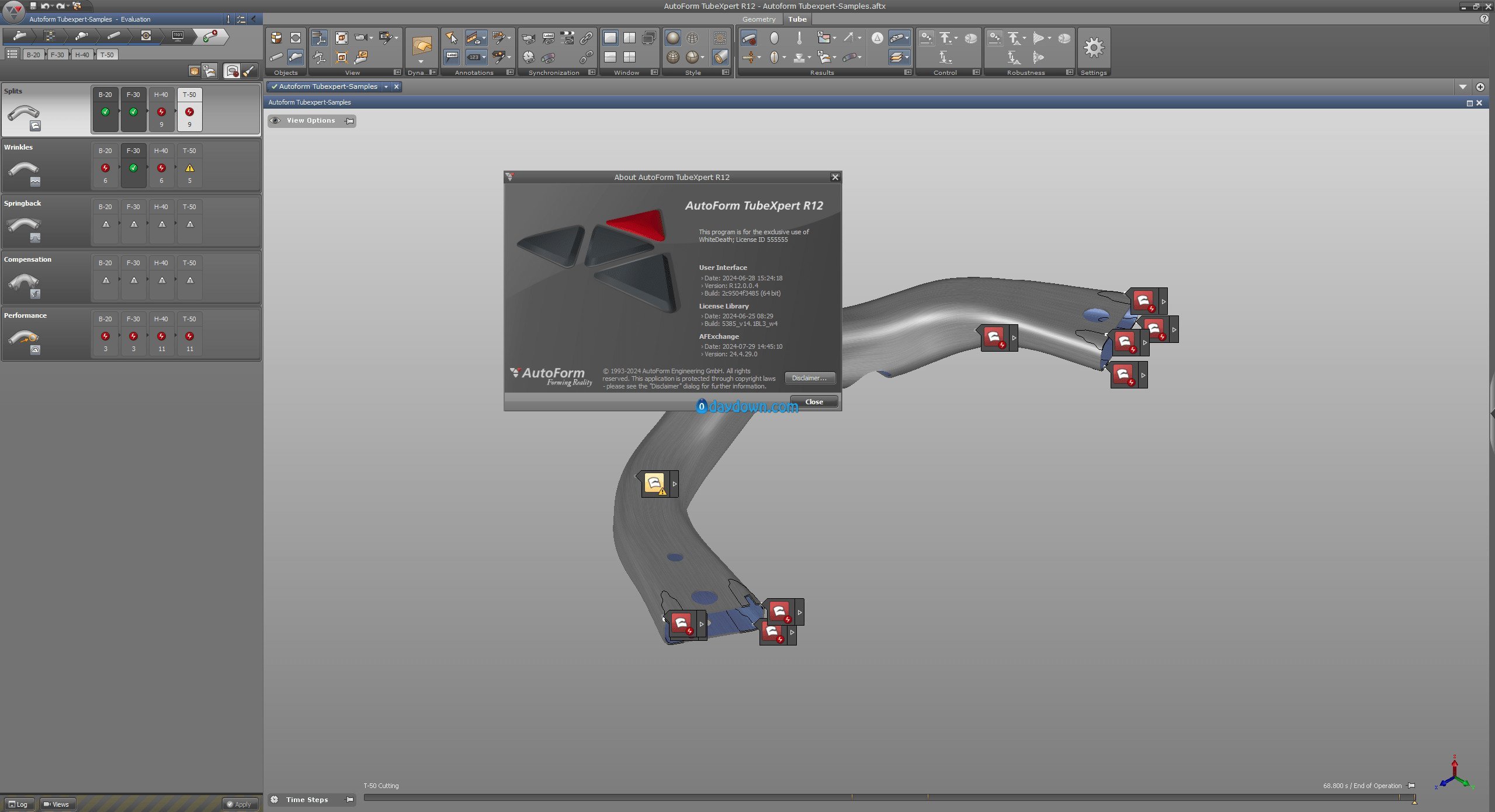The height and width of the screenshot is (812, 1495).
Task: Click the orange box icon in the left panel
Action: tap(194, 71)
